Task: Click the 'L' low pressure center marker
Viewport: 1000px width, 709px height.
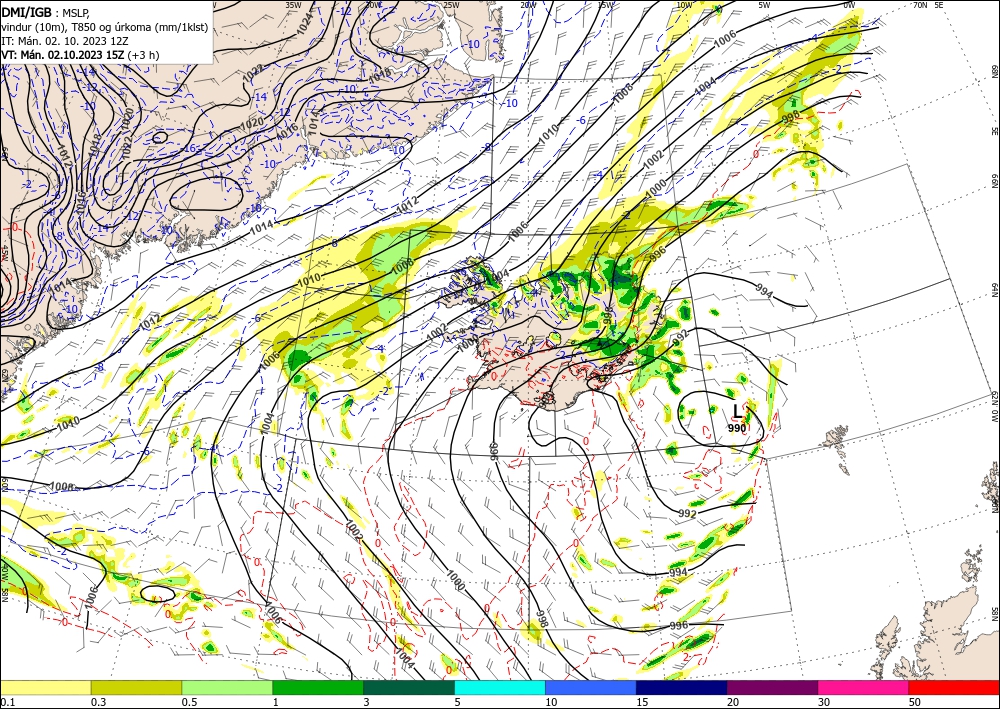Action: point(737,411)
